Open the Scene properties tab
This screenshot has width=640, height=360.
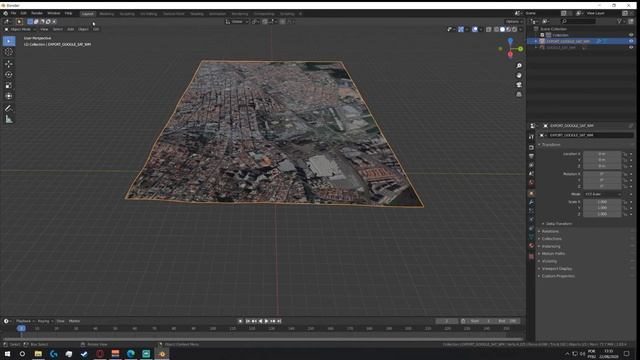tap(531, 174)
